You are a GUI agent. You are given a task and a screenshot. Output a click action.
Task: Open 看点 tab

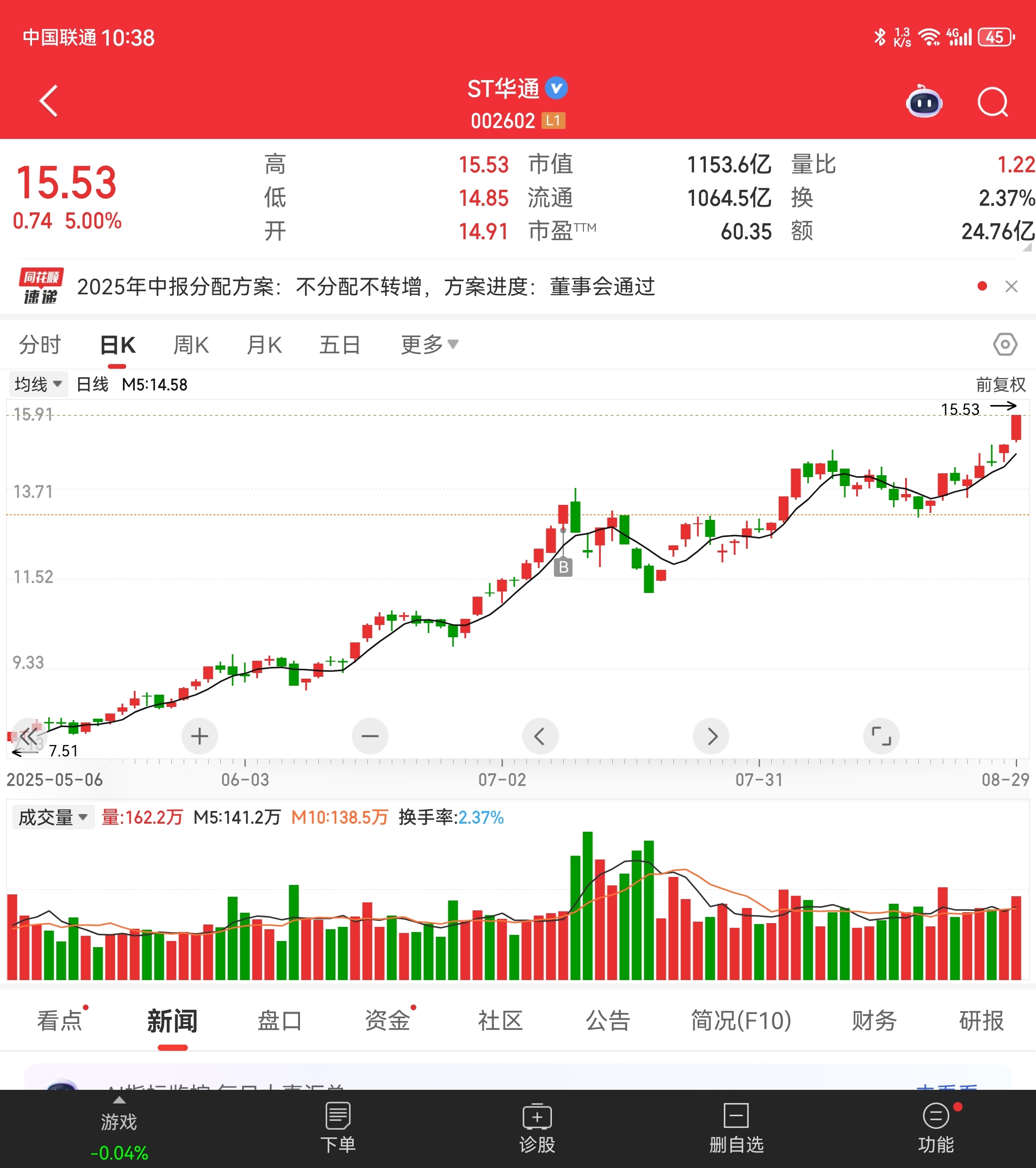(60, 1021)
